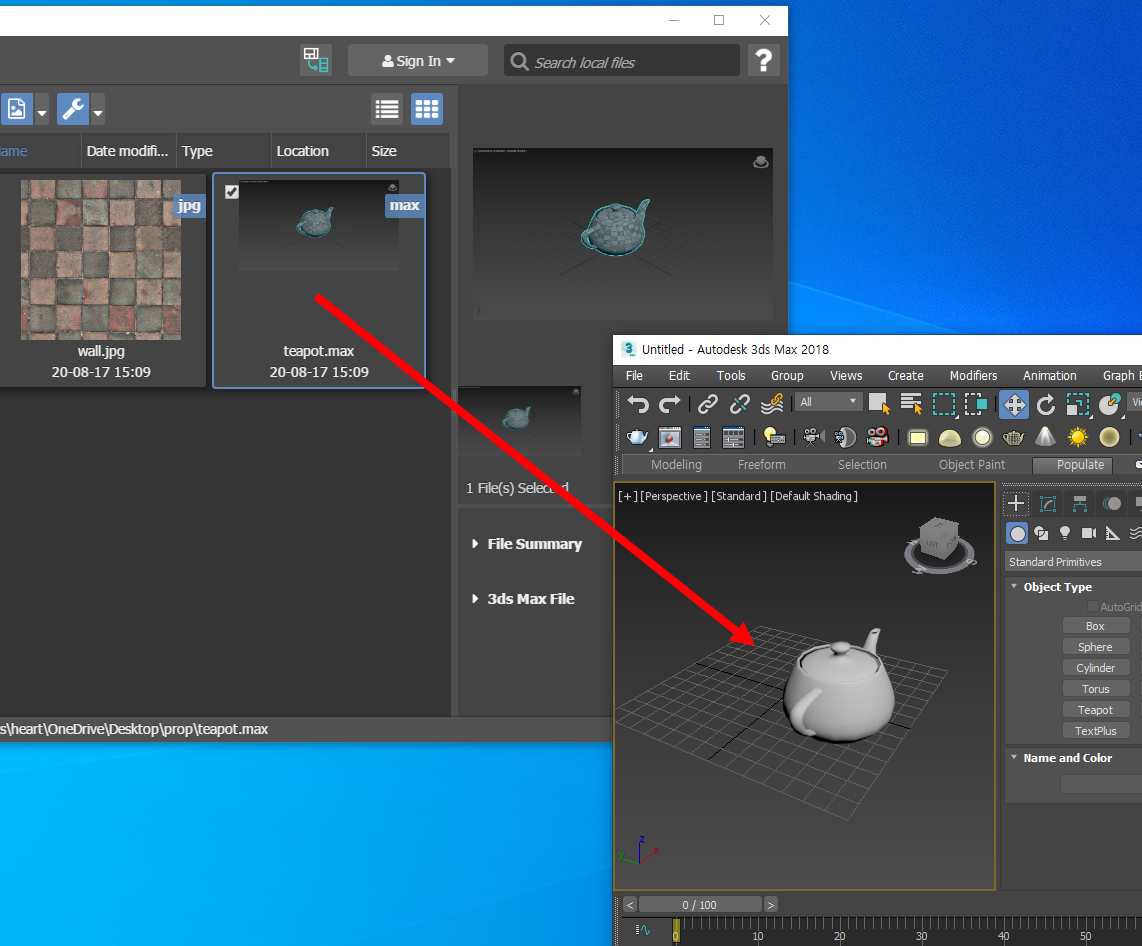
Task: Open the File menu in 3ds Max
Action: point(634,376)
